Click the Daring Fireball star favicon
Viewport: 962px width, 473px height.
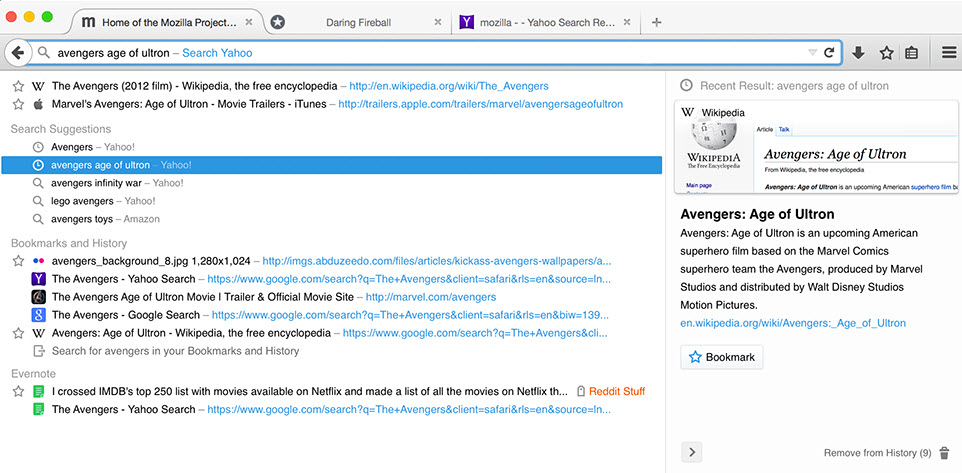coord(277,23)
